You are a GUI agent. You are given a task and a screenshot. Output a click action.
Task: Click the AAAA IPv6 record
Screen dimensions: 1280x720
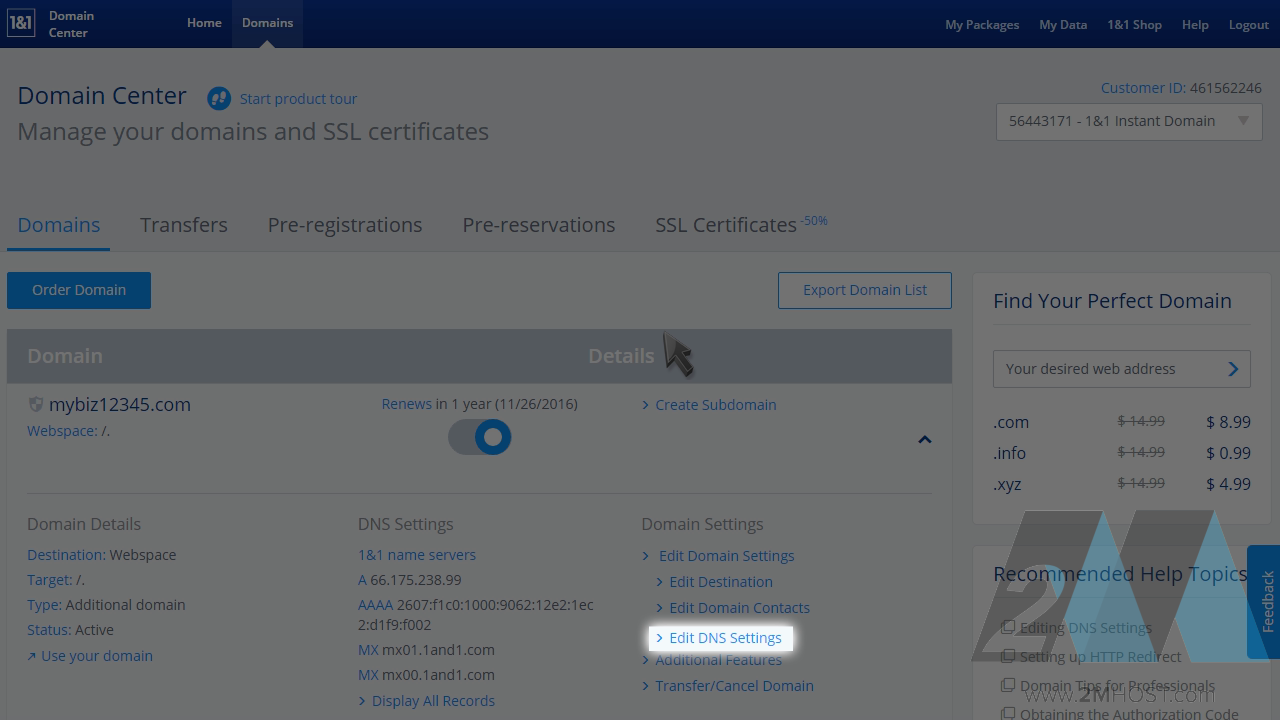(x=476, y=615)
